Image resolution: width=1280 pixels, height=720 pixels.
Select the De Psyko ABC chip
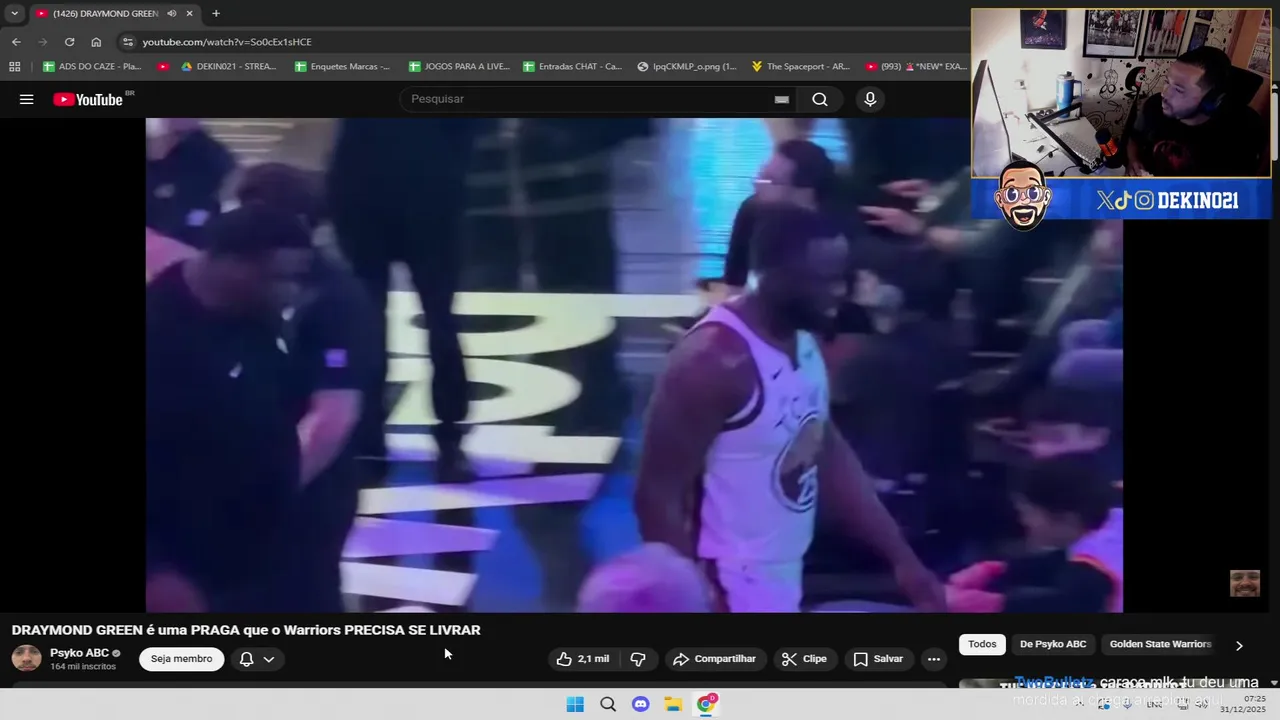(1053, 644)
